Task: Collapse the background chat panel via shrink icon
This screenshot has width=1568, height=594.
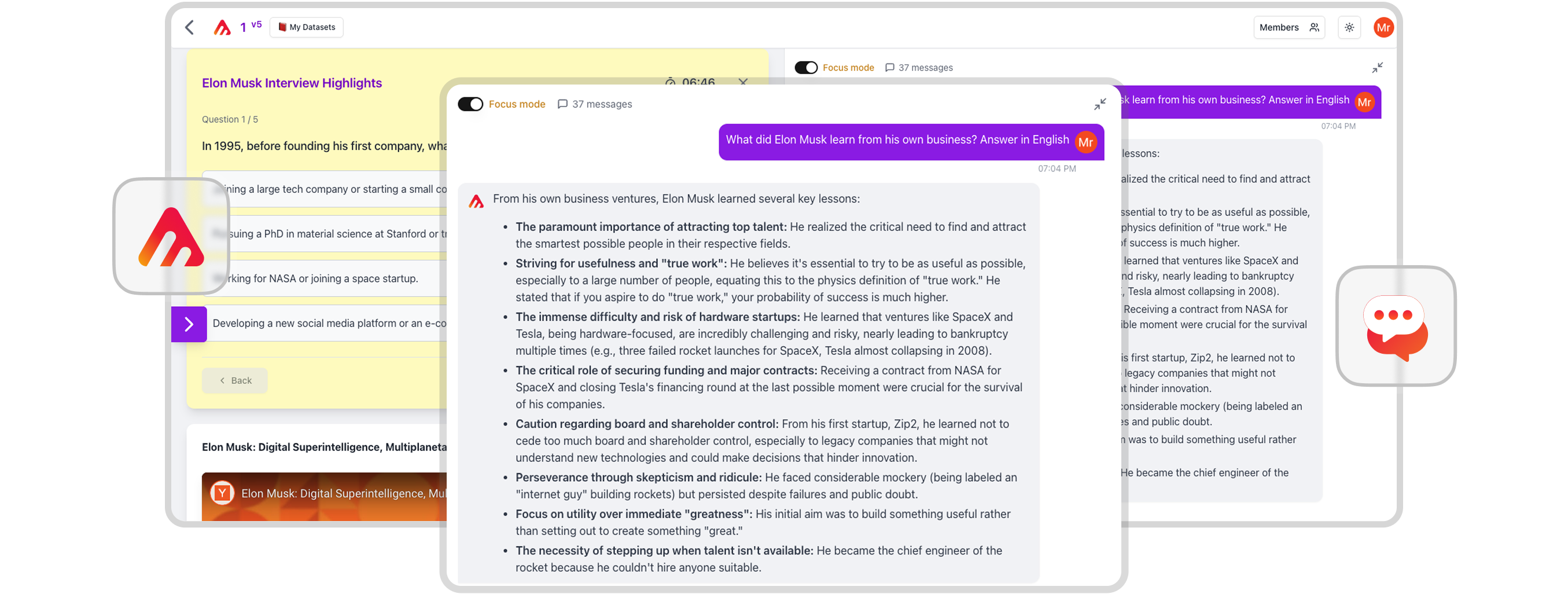Action: [1377, 68]
